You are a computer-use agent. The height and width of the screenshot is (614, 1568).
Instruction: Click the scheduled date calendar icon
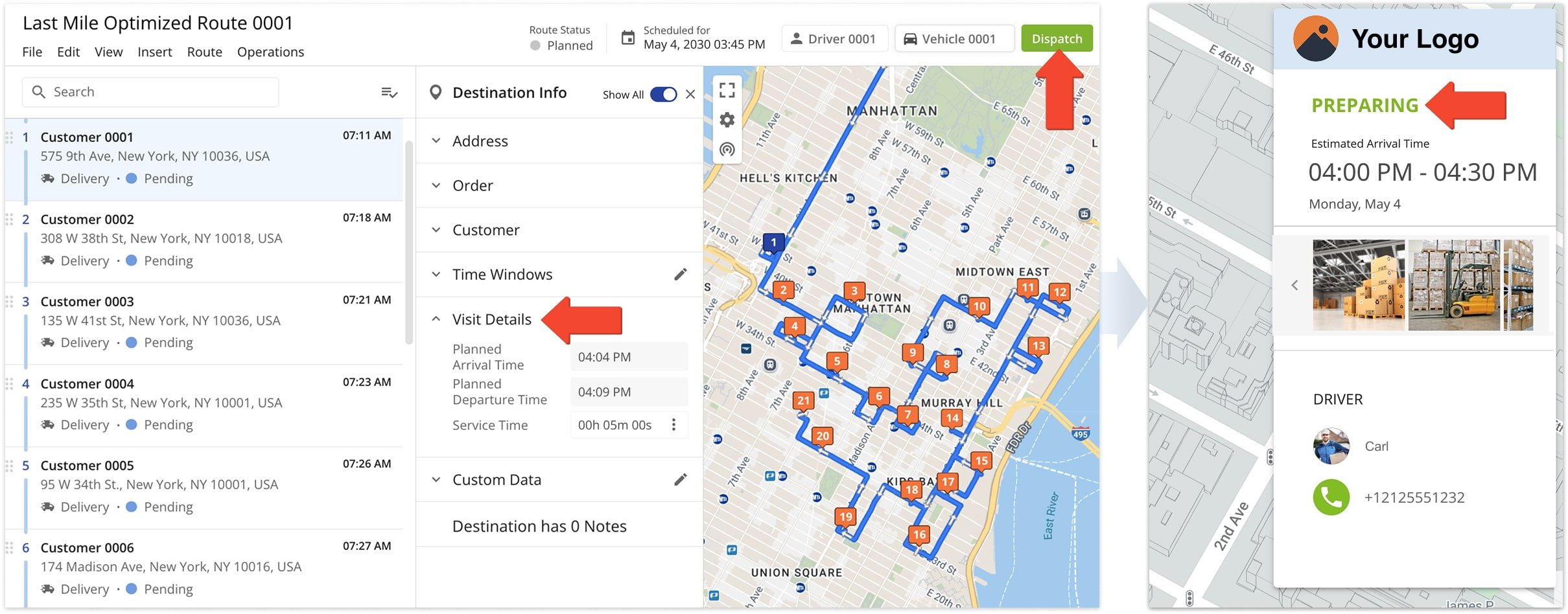[627, 38]
